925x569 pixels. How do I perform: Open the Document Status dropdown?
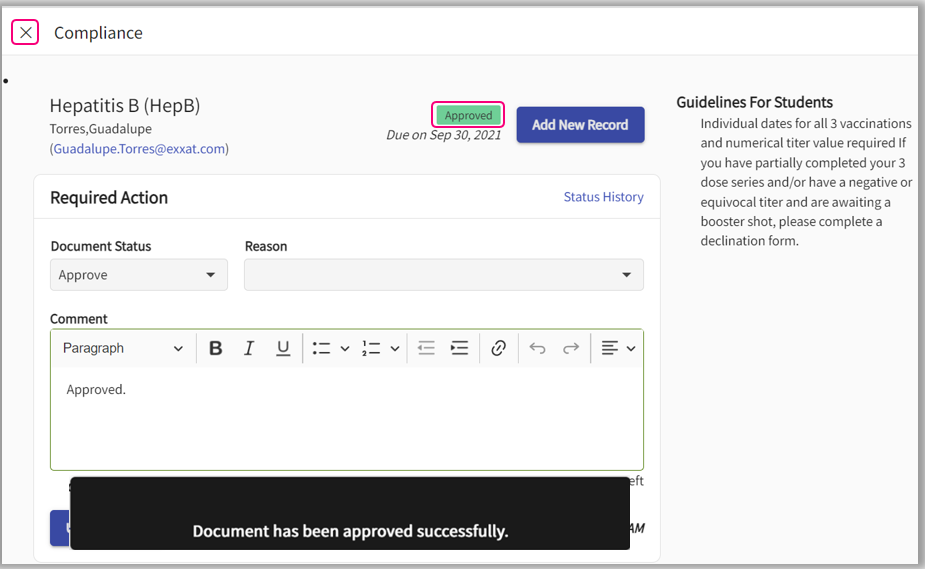138,275
